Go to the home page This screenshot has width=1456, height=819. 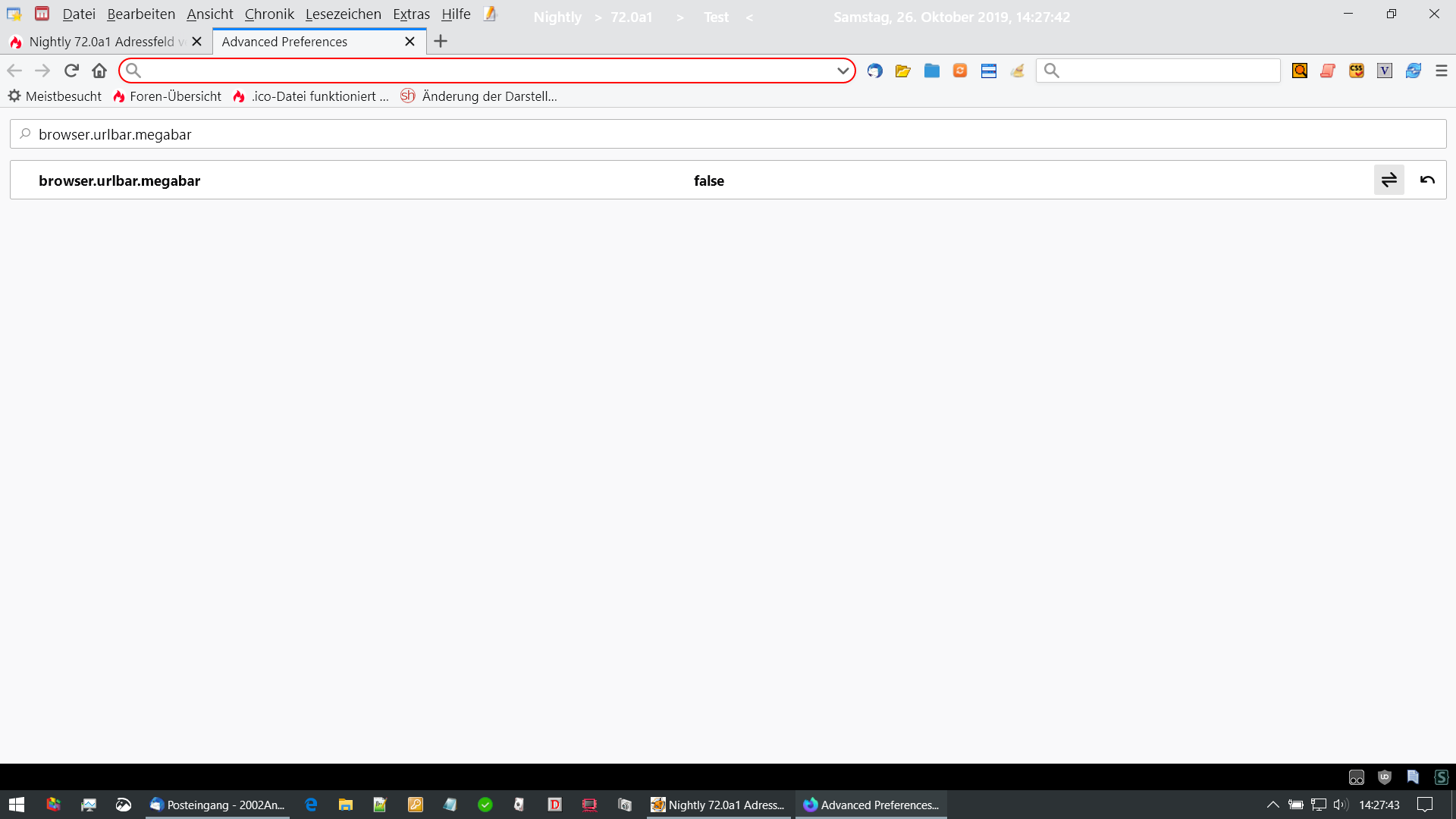click(x=99, y=71)
